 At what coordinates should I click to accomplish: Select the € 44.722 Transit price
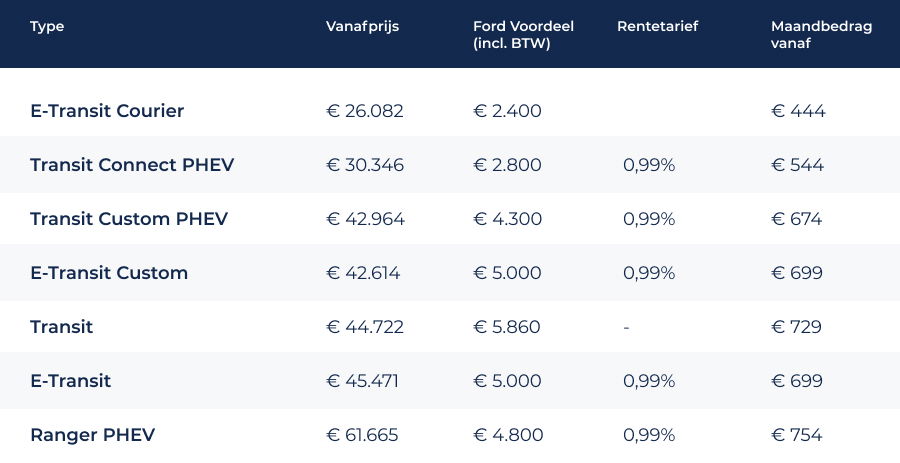[x=365, y=327]
